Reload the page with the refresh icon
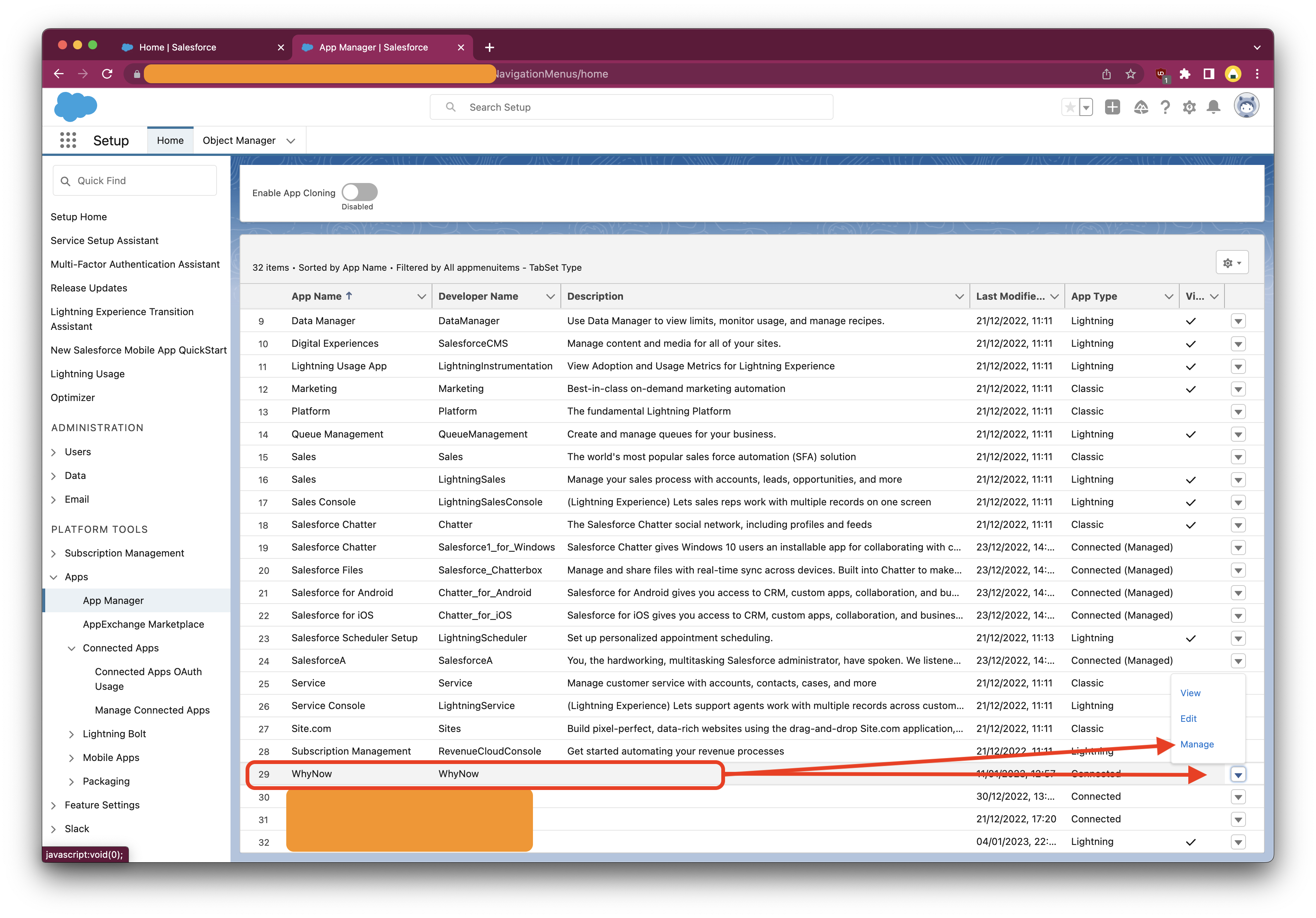The width and height of the screenshot is (1316, 918). coord(107,74)
